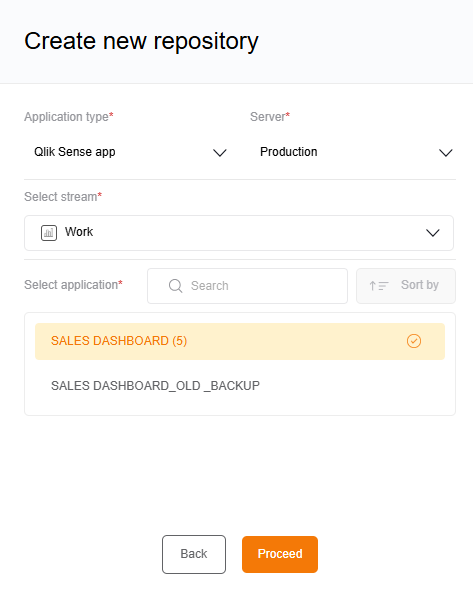Continue with the orange Proceed button

tap(280, 554)
